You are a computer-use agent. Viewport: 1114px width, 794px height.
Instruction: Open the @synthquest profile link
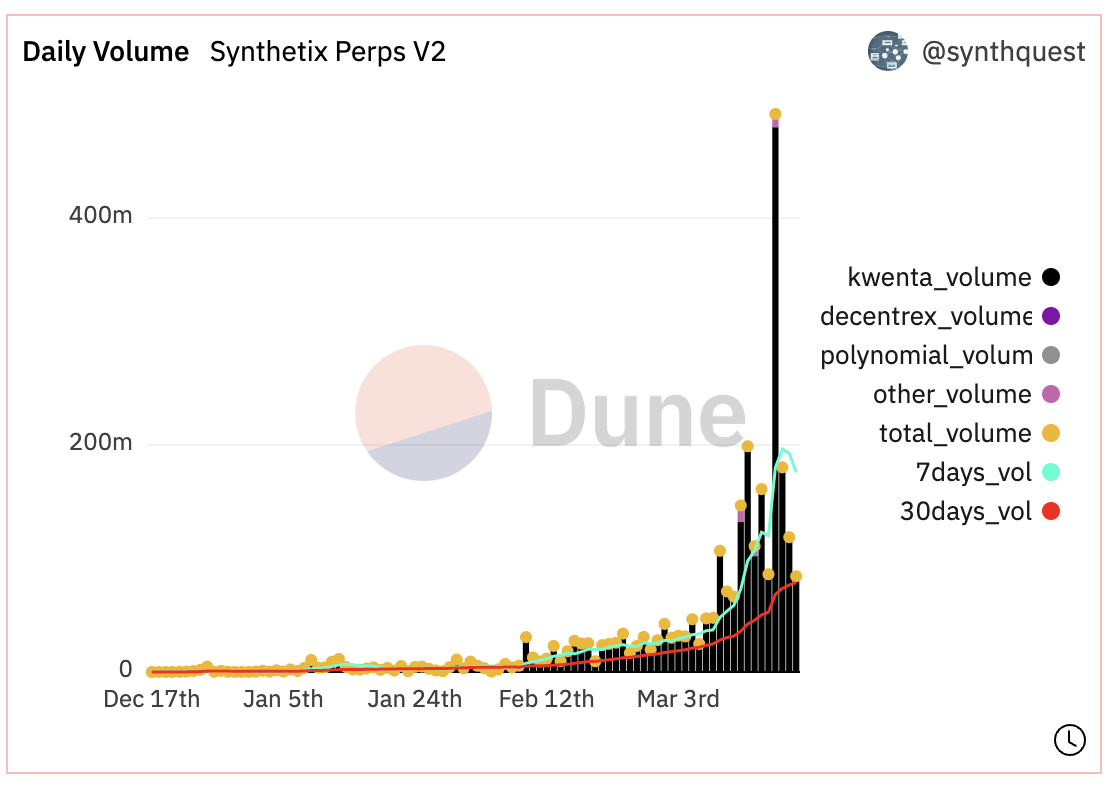pos(1003,52)
